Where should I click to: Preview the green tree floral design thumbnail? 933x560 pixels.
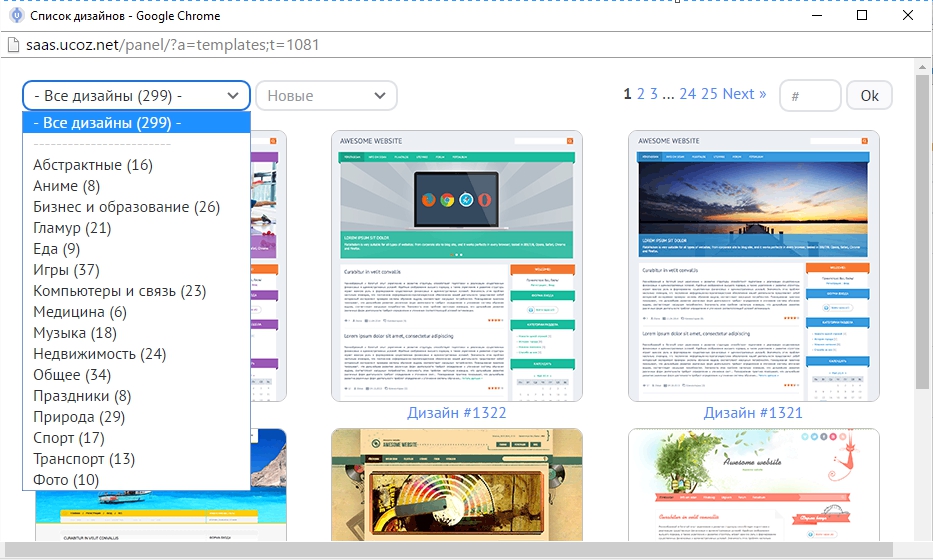[x=753, y=484]
